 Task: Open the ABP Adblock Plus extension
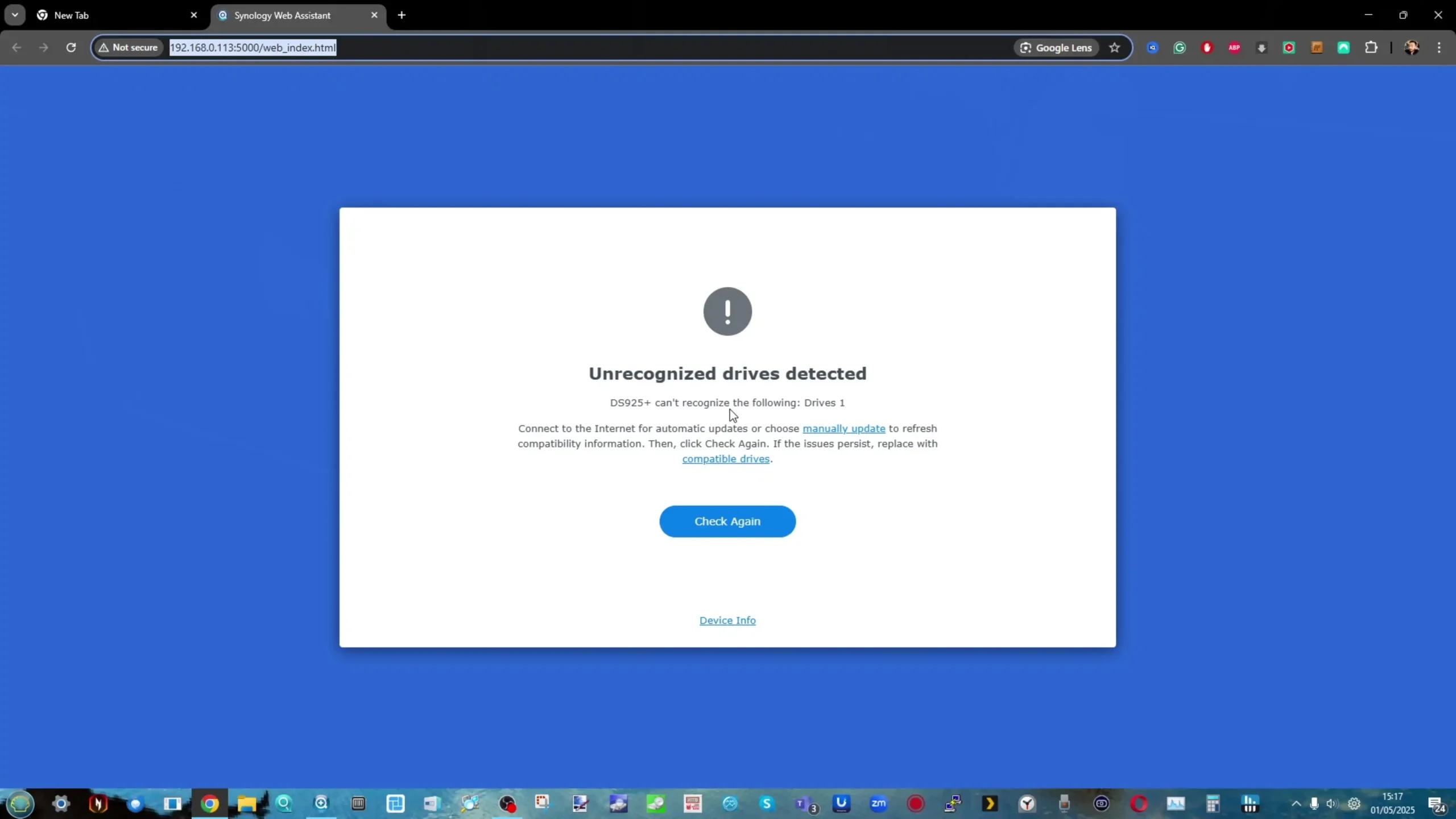point(1234,48)
